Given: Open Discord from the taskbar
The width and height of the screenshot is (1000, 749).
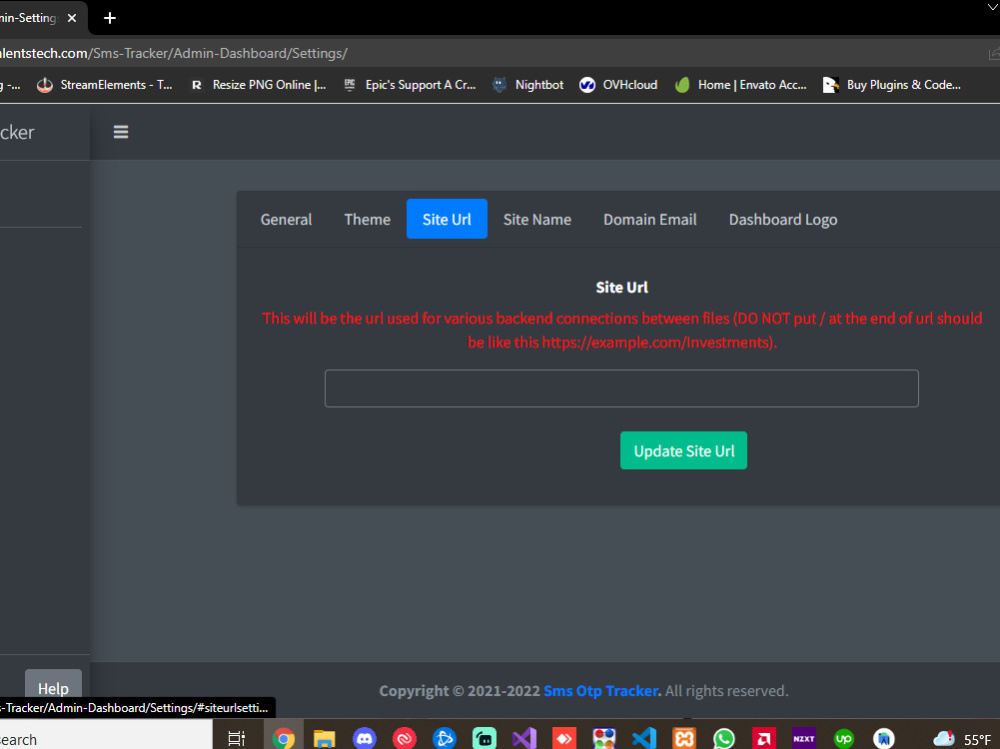Looking at the screenshot, I should click(x=364, y=739).
